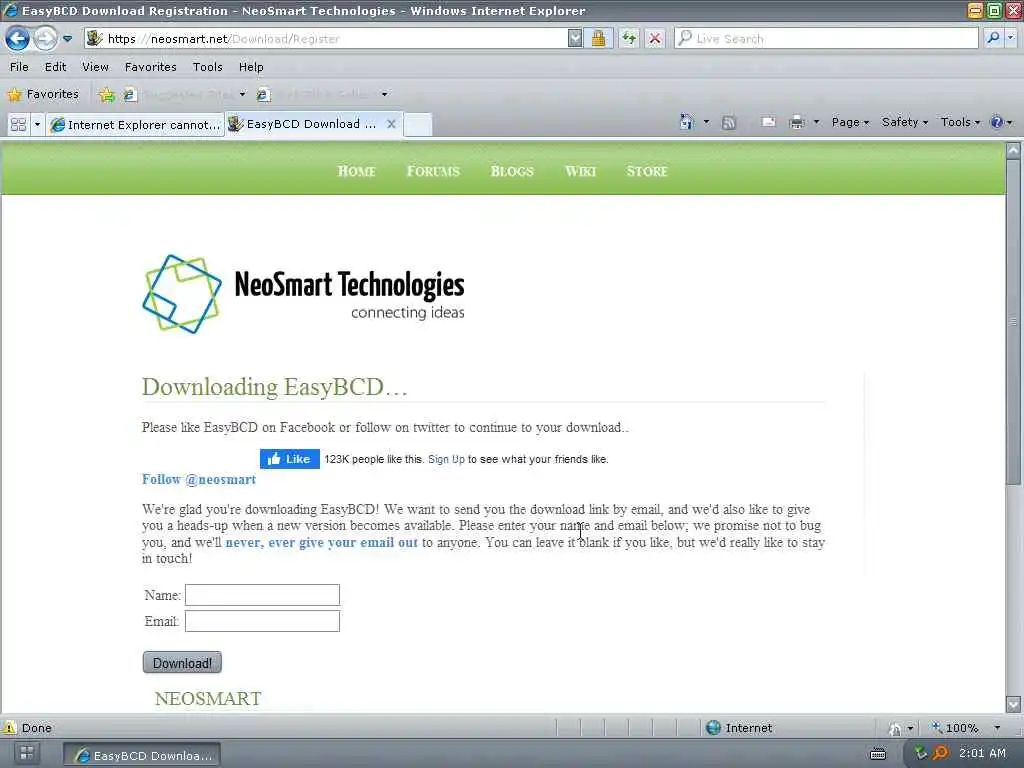Open the recent pages dropdown beside Forward

[67, 39]
